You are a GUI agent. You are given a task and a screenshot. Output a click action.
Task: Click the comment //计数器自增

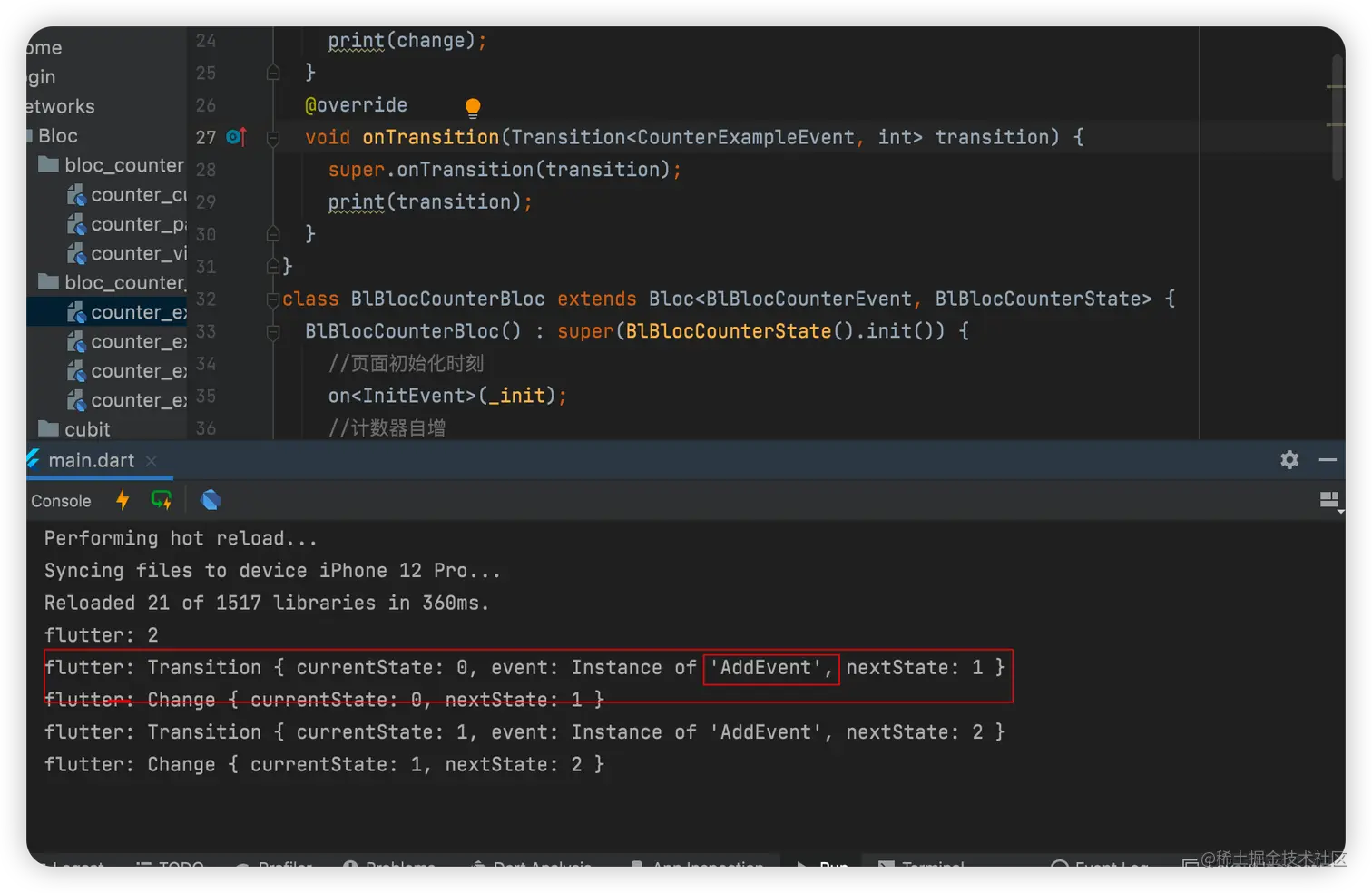[x=387, y=428]
